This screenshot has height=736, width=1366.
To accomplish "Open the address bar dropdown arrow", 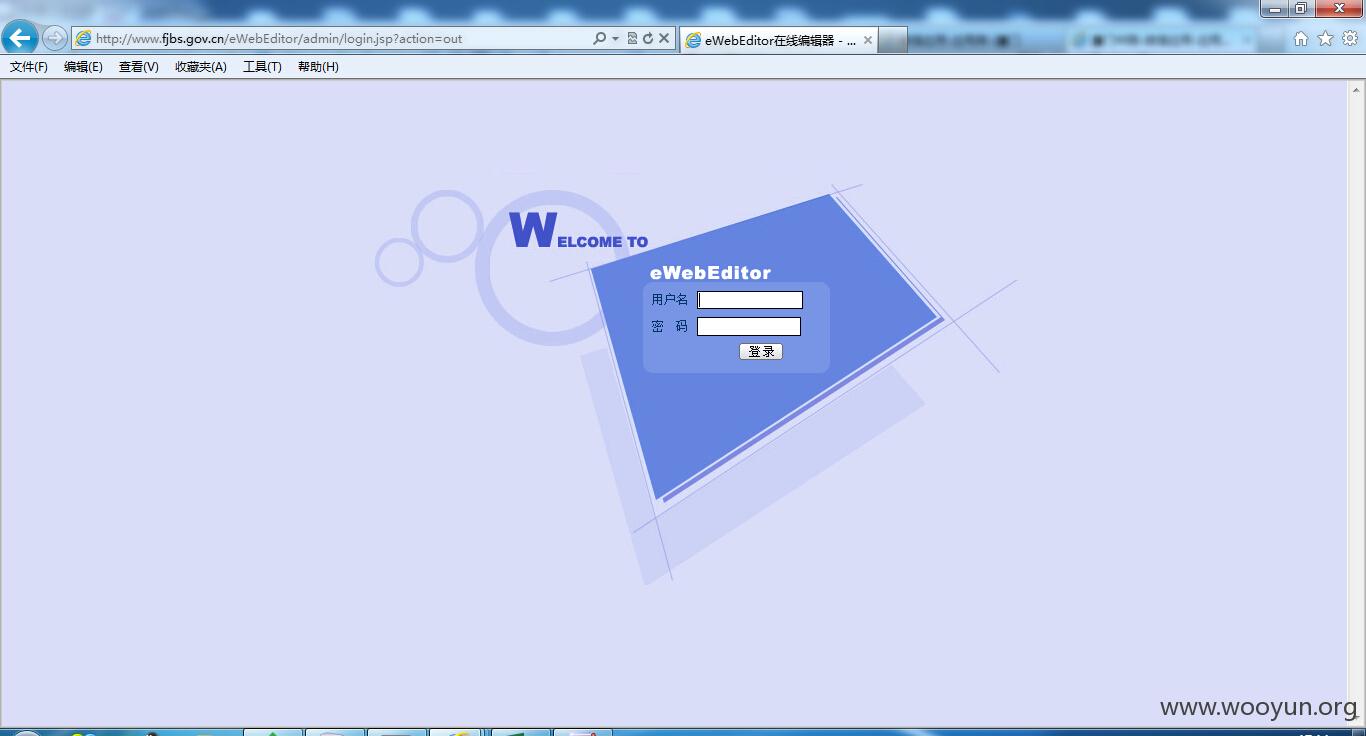I will [x=615, y=38].
